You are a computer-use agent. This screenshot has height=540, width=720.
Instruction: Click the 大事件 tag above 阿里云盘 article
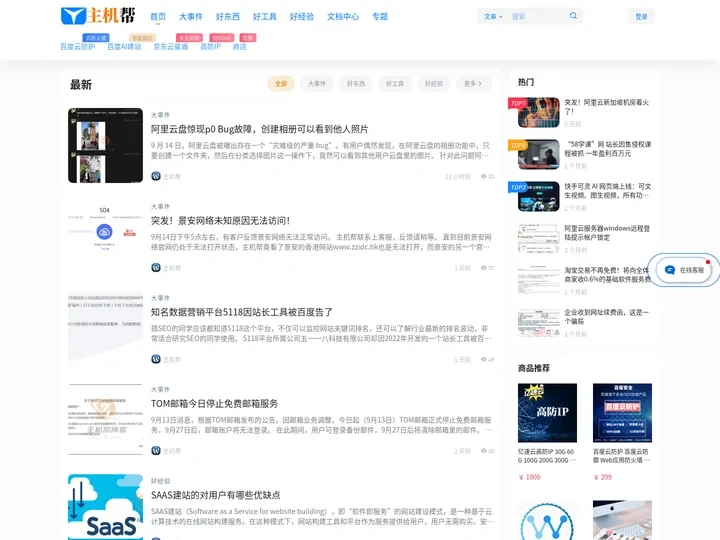tap(160, 115)
